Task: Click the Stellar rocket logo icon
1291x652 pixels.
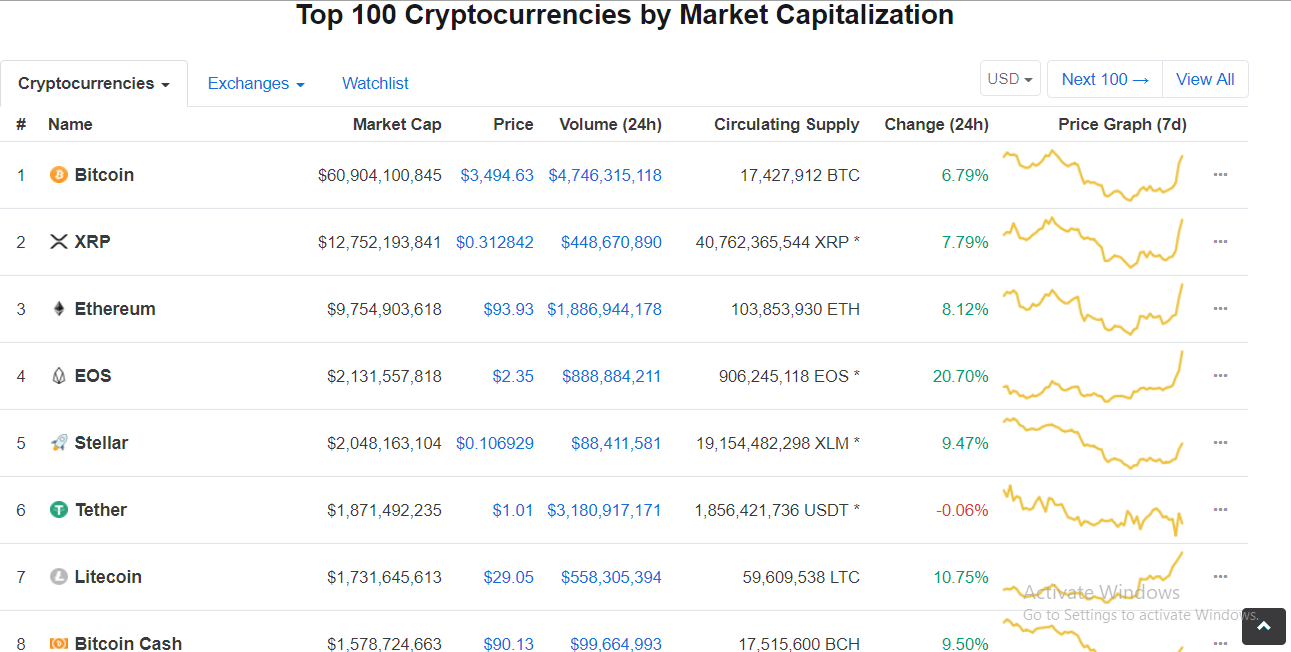Action: [59, 443]
